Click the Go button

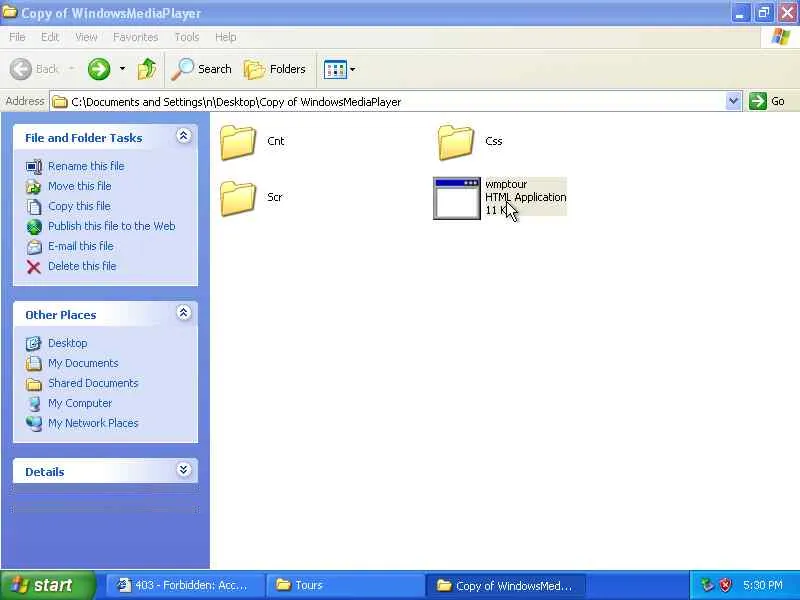(767, 101)
